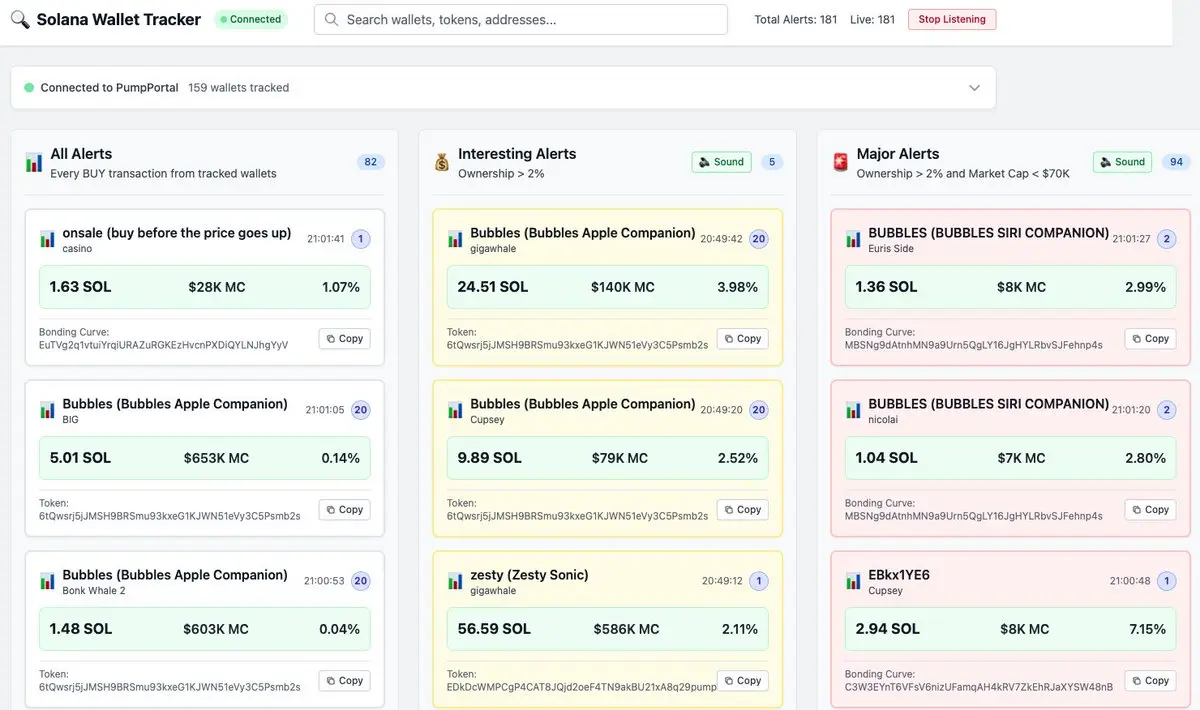Focus the search wallets, tokens, addresses field
This screenshot has height=710, width=1200.
pos(521,20)
